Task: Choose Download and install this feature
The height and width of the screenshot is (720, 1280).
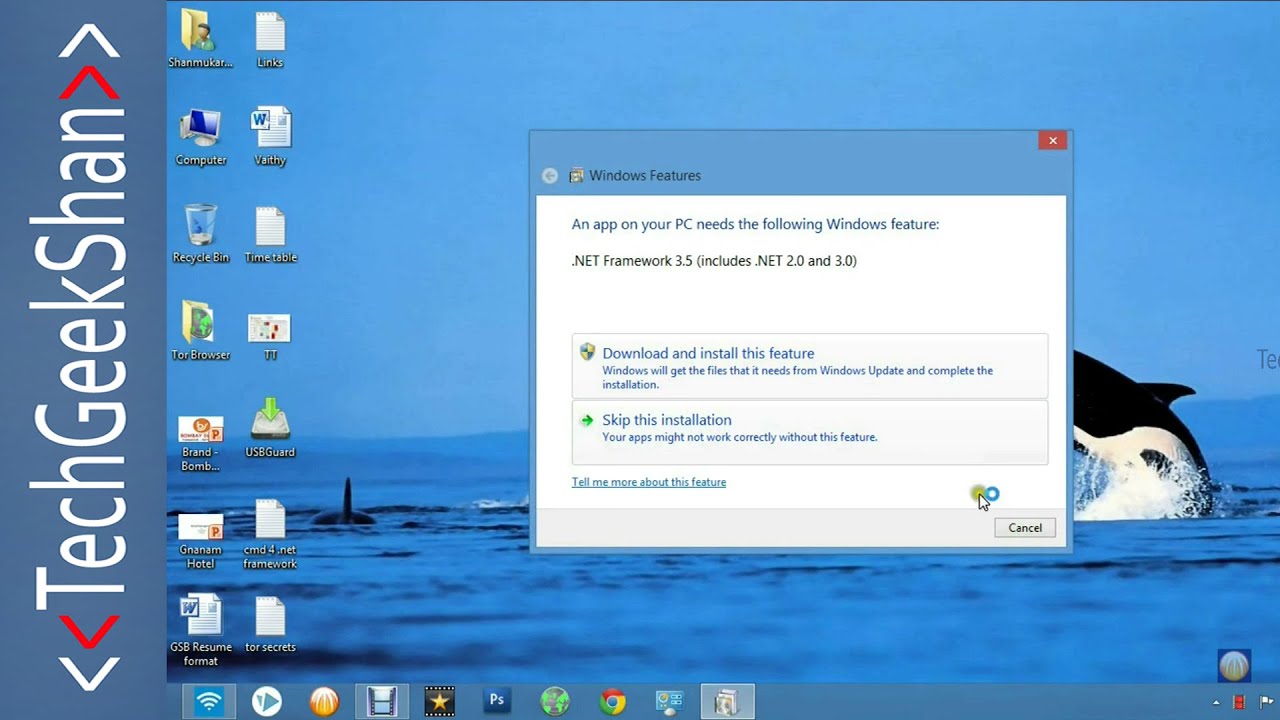Action: [x=809, y=367]
